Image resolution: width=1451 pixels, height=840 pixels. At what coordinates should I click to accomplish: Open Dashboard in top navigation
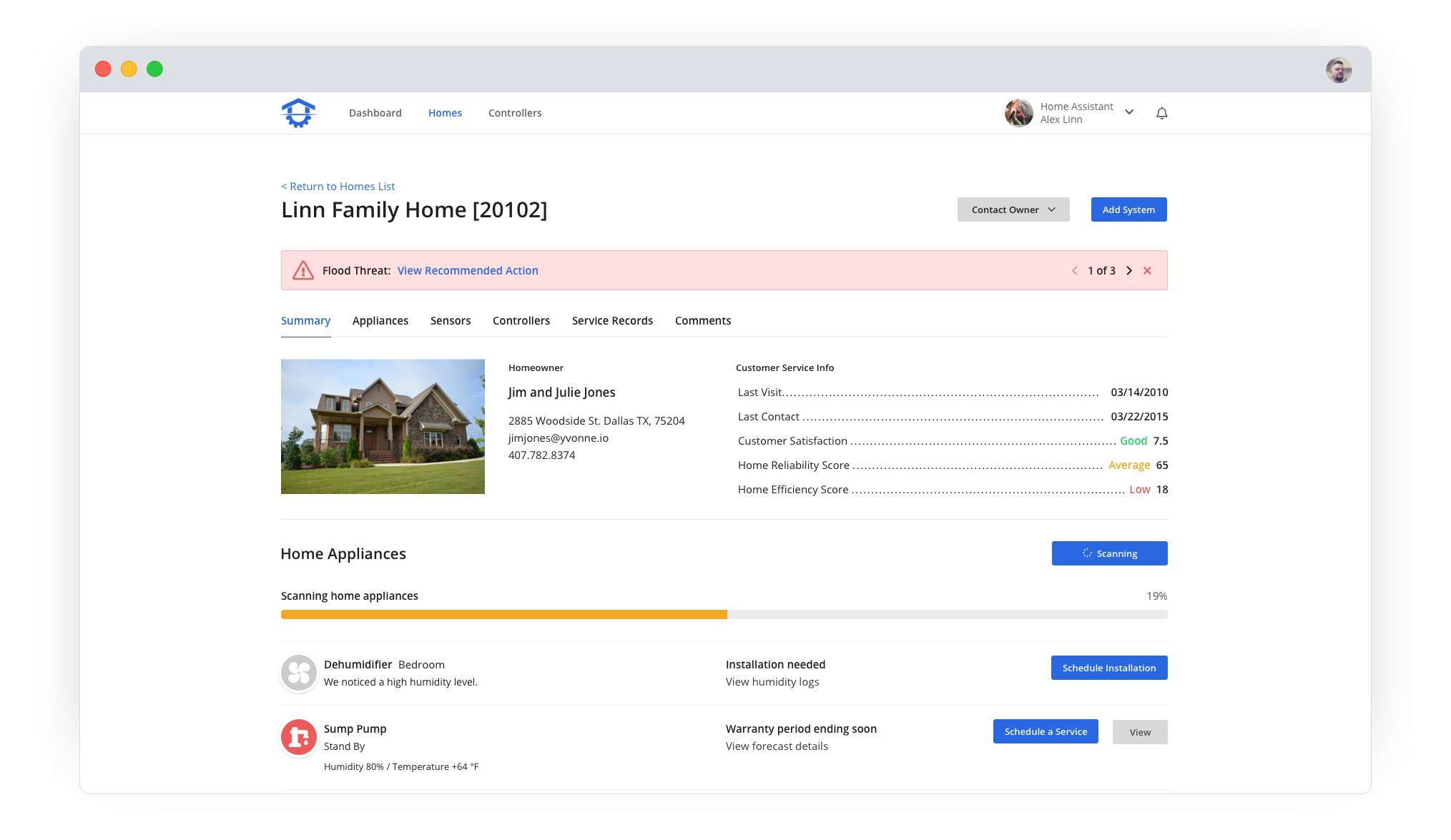click(x=375, y=113)
